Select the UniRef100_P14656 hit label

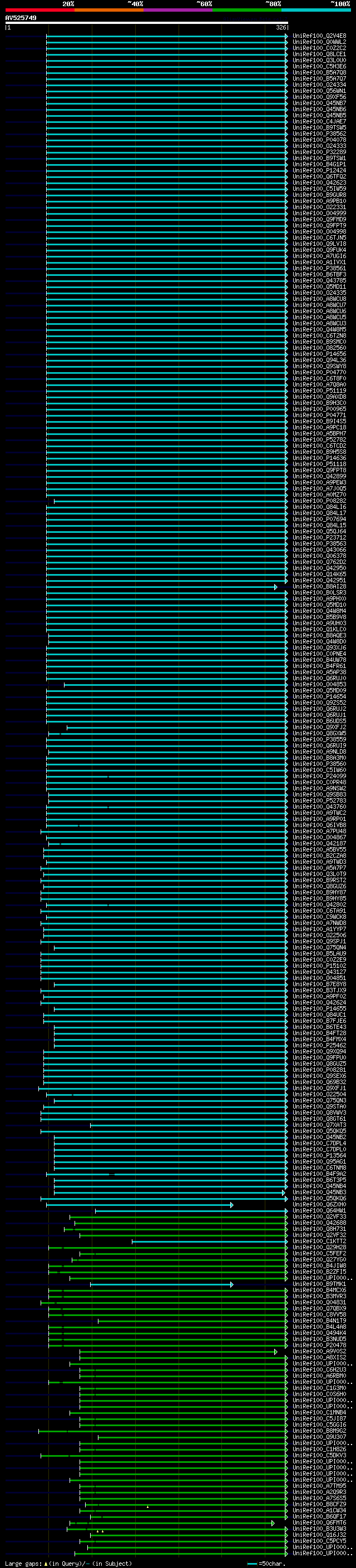click(x=319, y=354)
